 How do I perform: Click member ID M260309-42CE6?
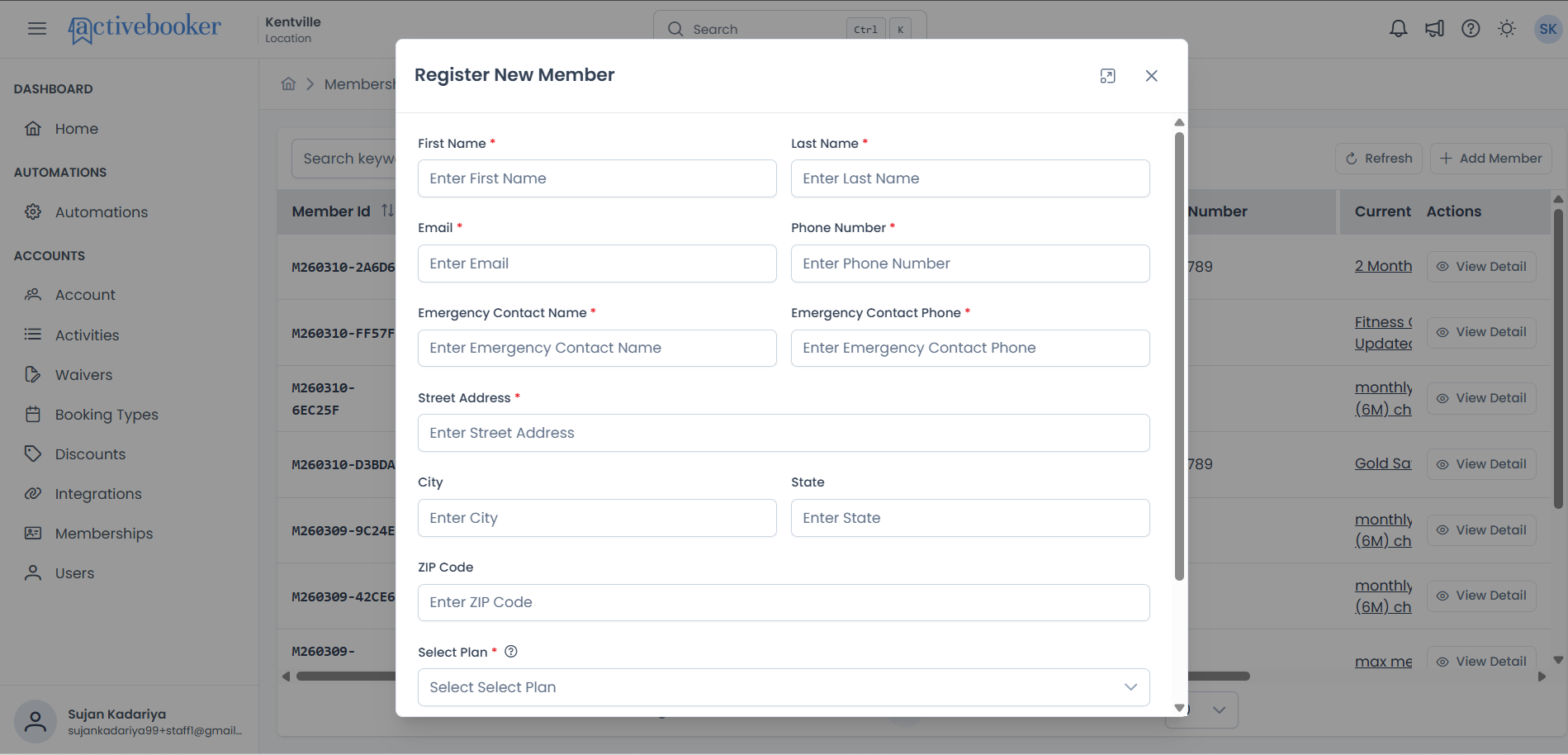click(343, 597)
